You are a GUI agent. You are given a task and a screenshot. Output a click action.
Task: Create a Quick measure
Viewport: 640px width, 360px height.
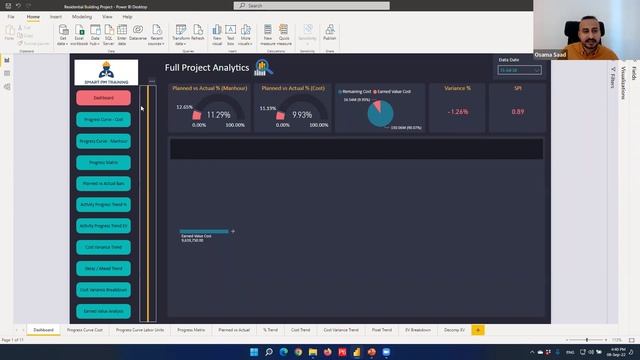[x=284, y=35]
